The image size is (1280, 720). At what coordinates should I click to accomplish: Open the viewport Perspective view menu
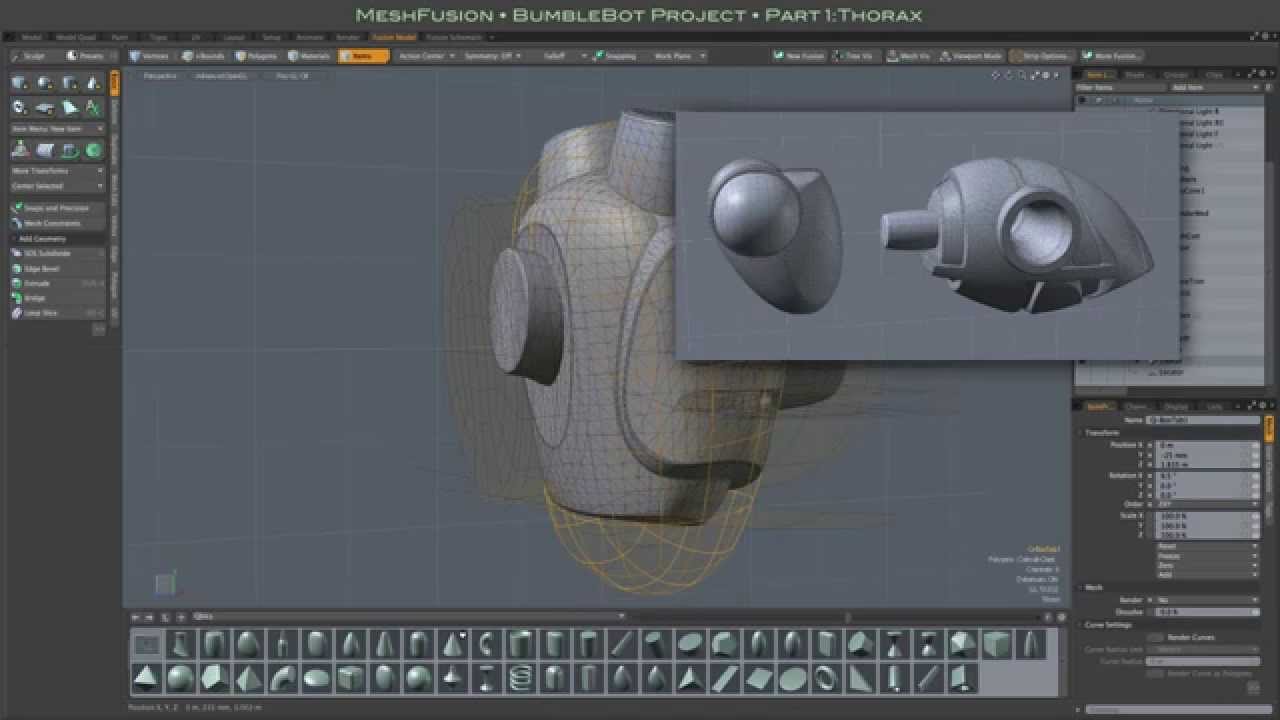[160, 75]
